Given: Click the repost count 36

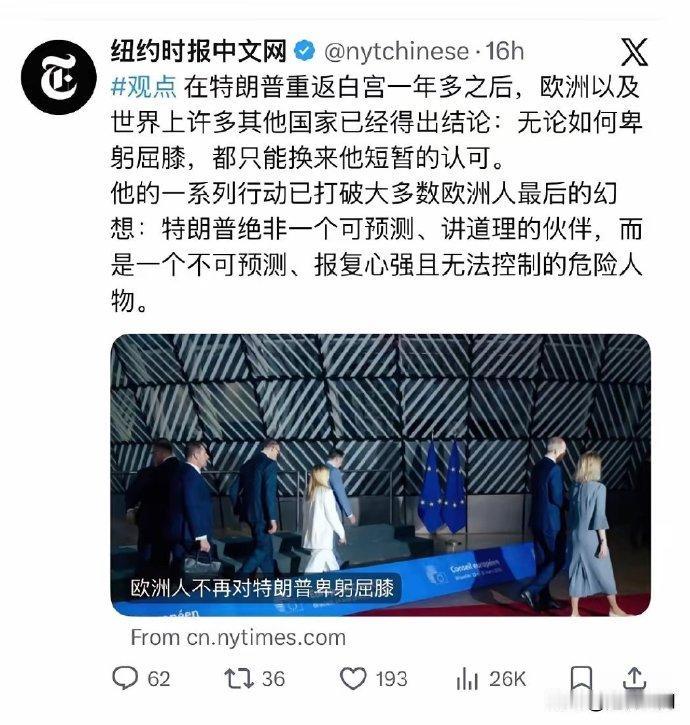Looking at the screenshot, I should [273, 679].
